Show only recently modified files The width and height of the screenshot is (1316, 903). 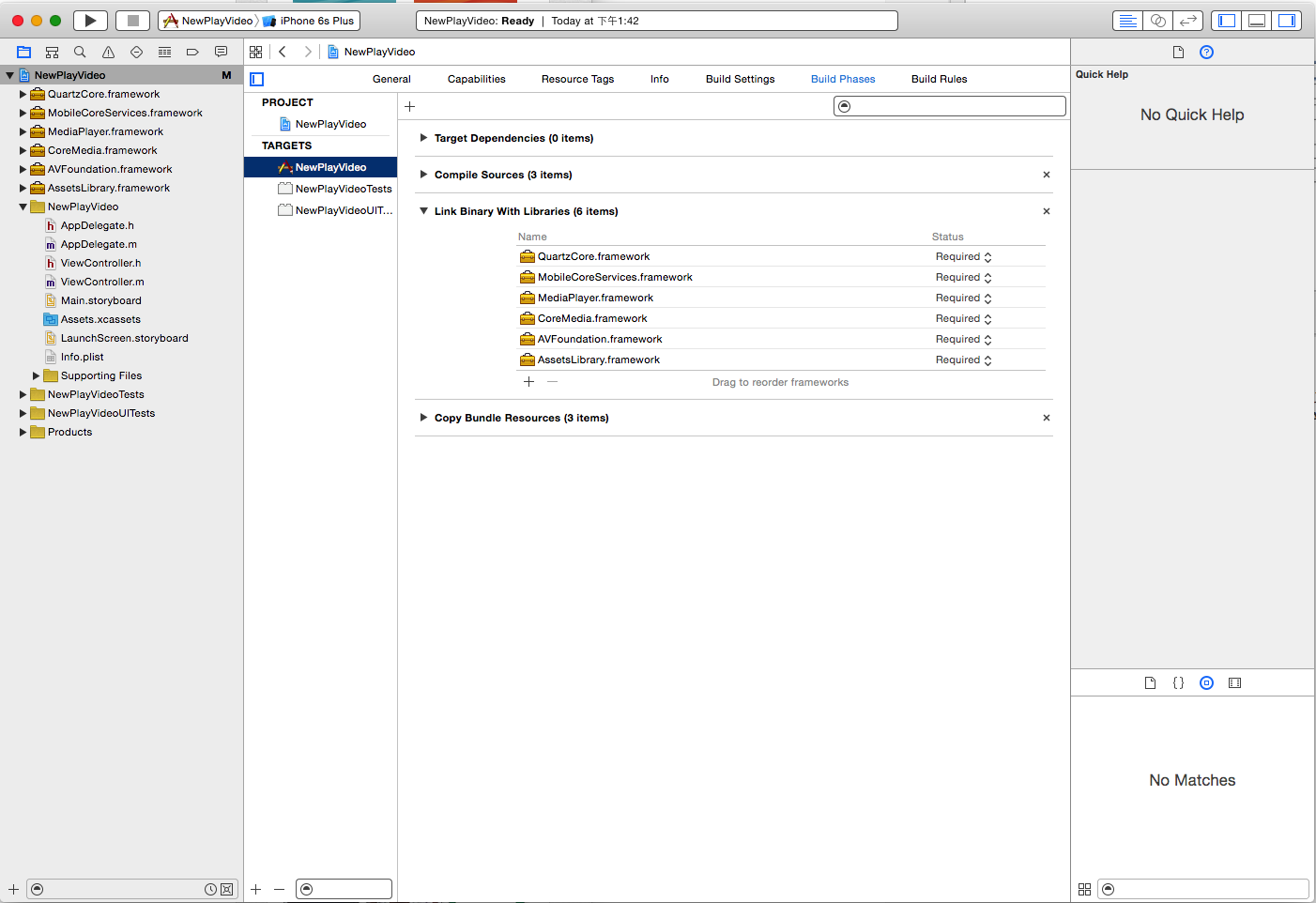tap(210, 889)
